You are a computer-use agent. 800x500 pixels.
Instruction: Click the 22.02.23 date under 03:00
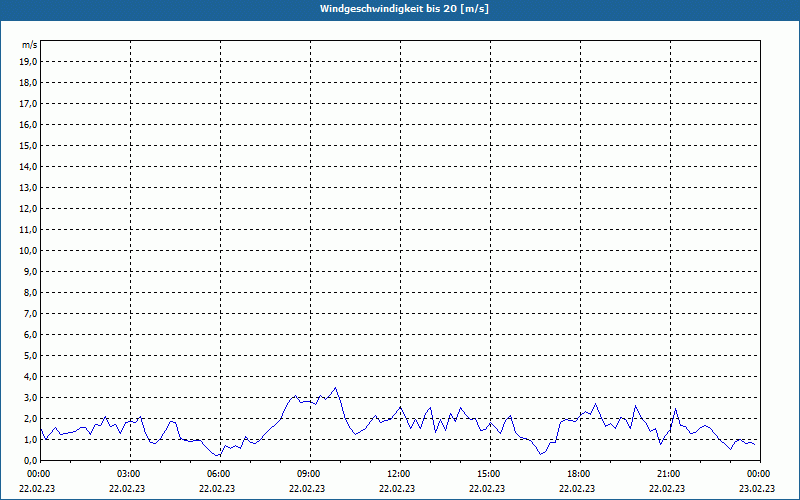coord(127,488)
